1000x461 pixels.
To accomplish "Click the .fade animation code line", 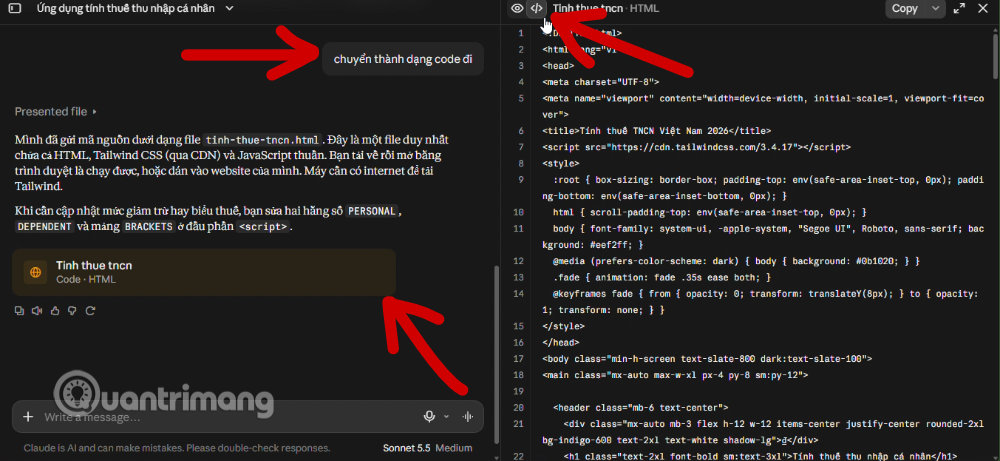I will (x=662, y=277).
